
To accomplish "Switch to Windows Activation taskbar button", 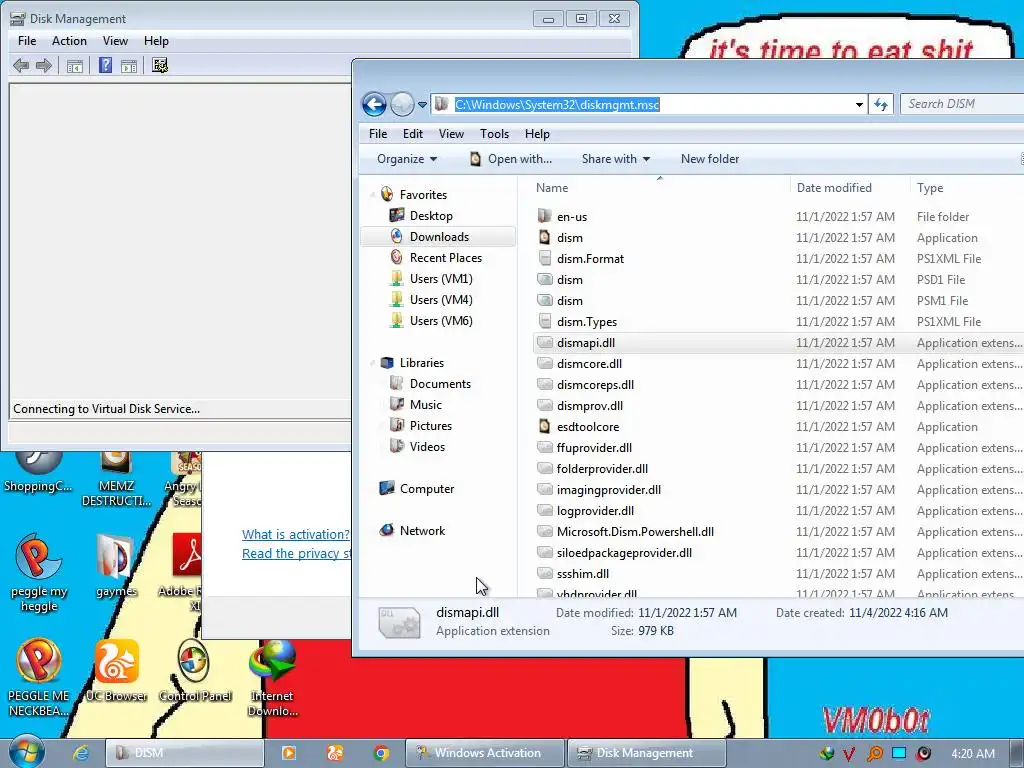I will [x=484, y=753].
